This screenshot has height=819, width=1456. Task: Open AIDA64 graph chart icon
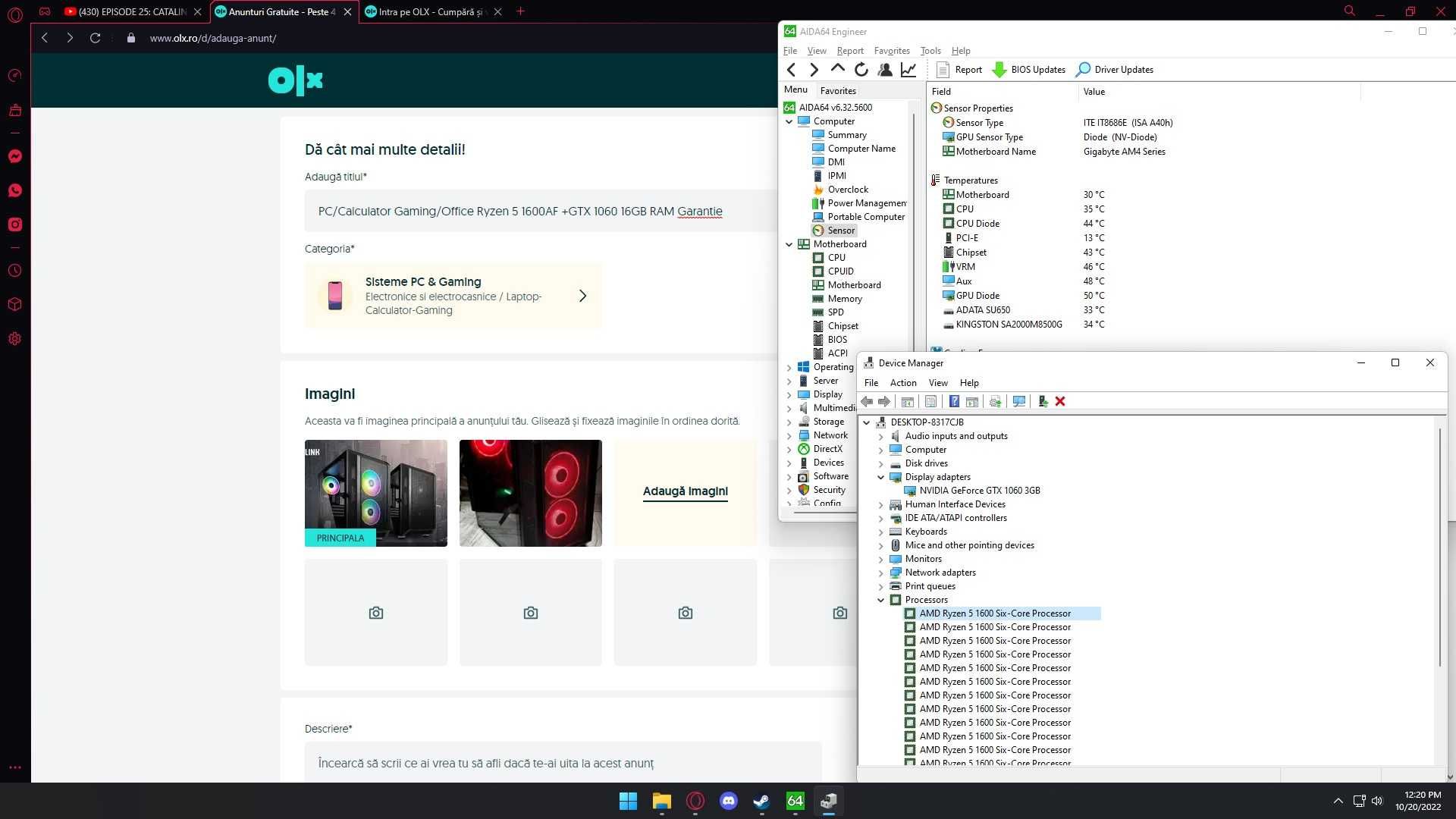point(908,70)
